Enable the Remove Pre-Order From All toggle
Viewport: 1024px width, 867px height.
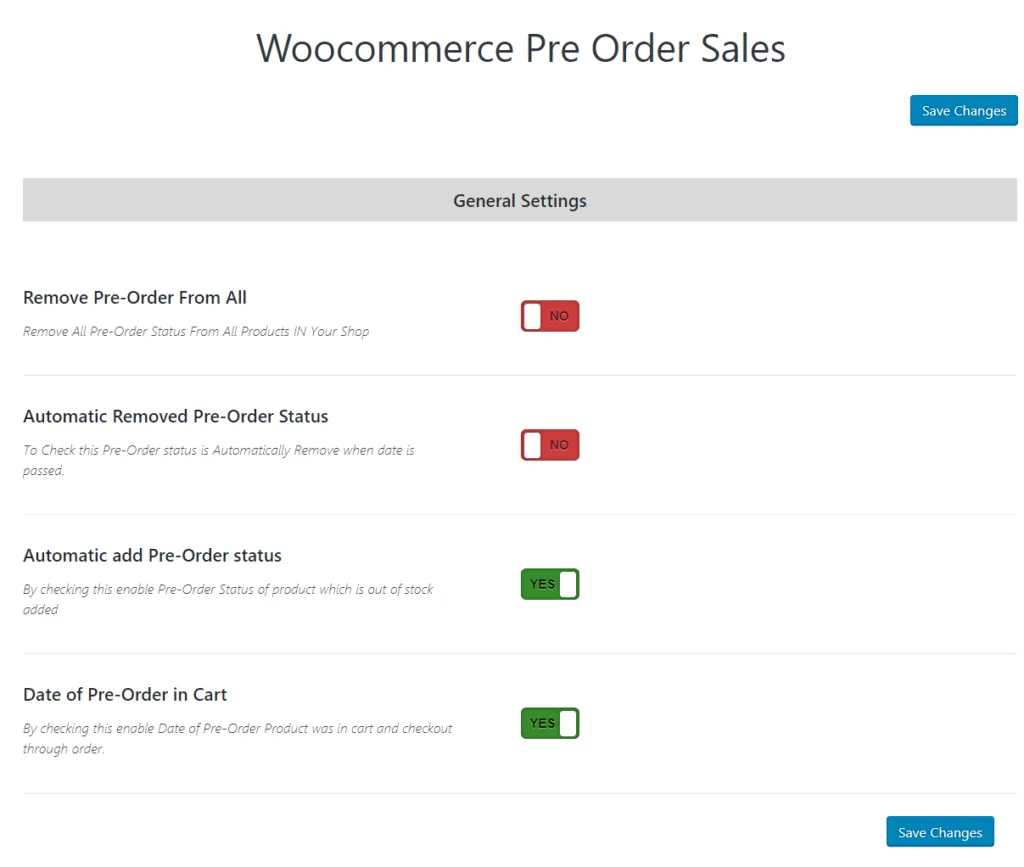pos(550,316)
